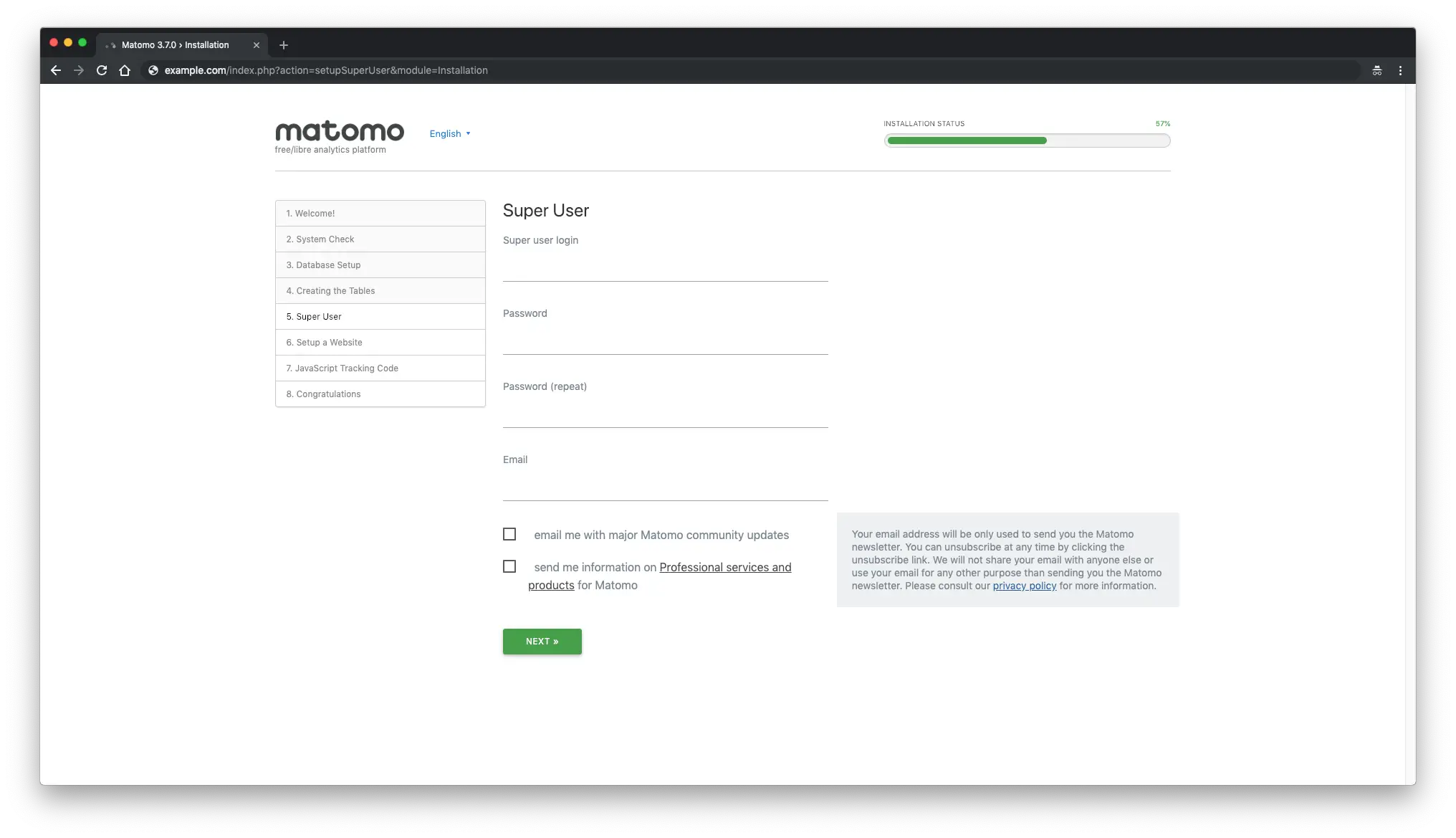Screen dimensions: 1456x838
Task: Open the browser three-dot menu
Action: click(1400, 70)
